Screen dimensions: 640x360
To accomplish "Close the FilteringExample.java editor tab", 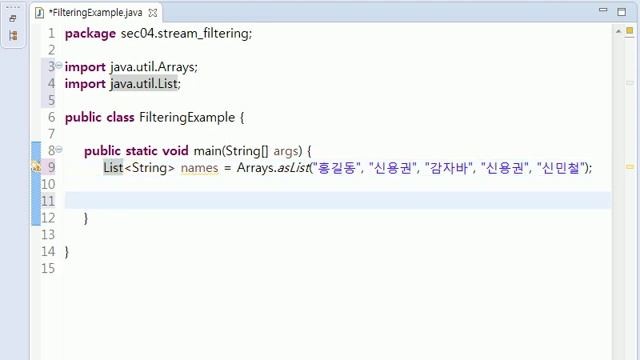I will pos(153,13).
